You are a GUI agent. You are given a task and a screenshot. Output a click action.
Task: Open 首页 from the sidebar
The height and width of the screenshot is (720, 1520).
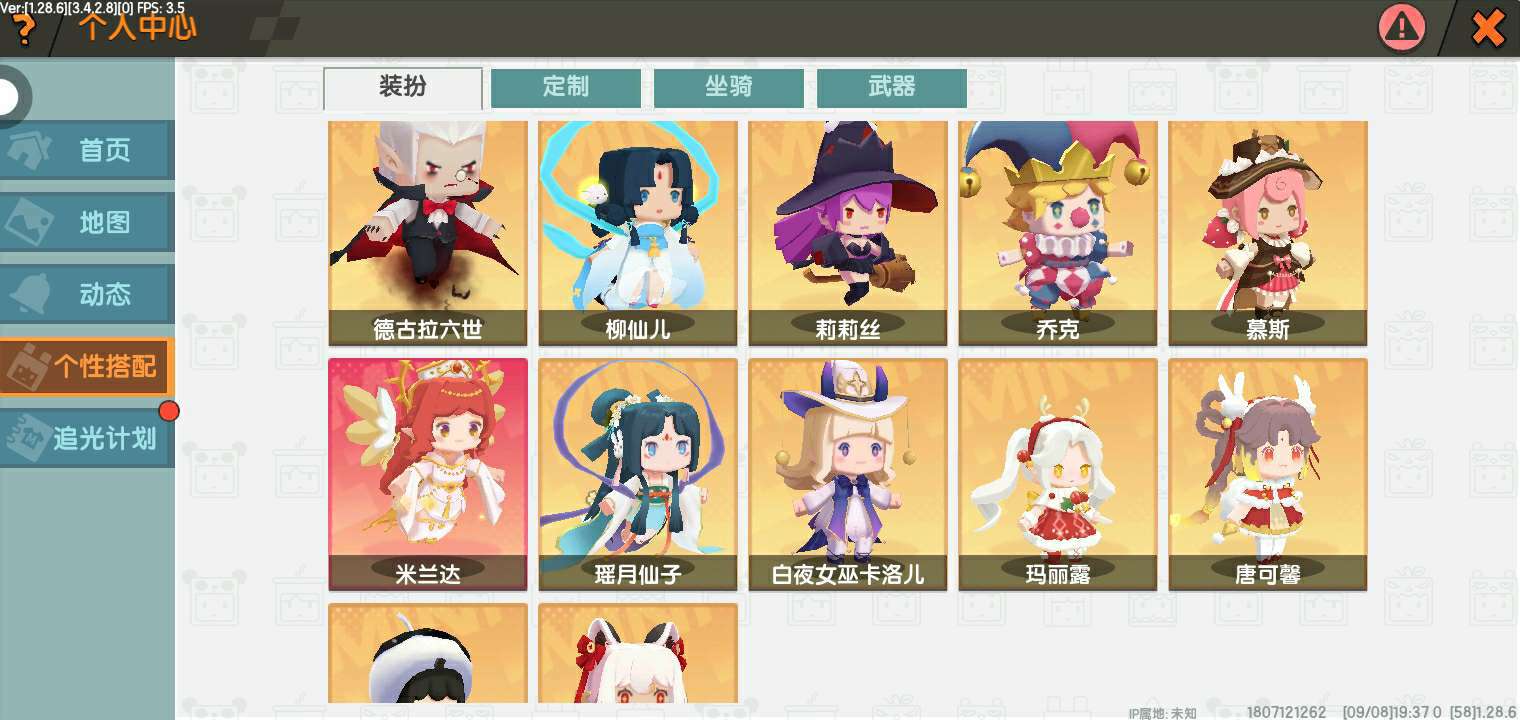(x=87, y=150)
